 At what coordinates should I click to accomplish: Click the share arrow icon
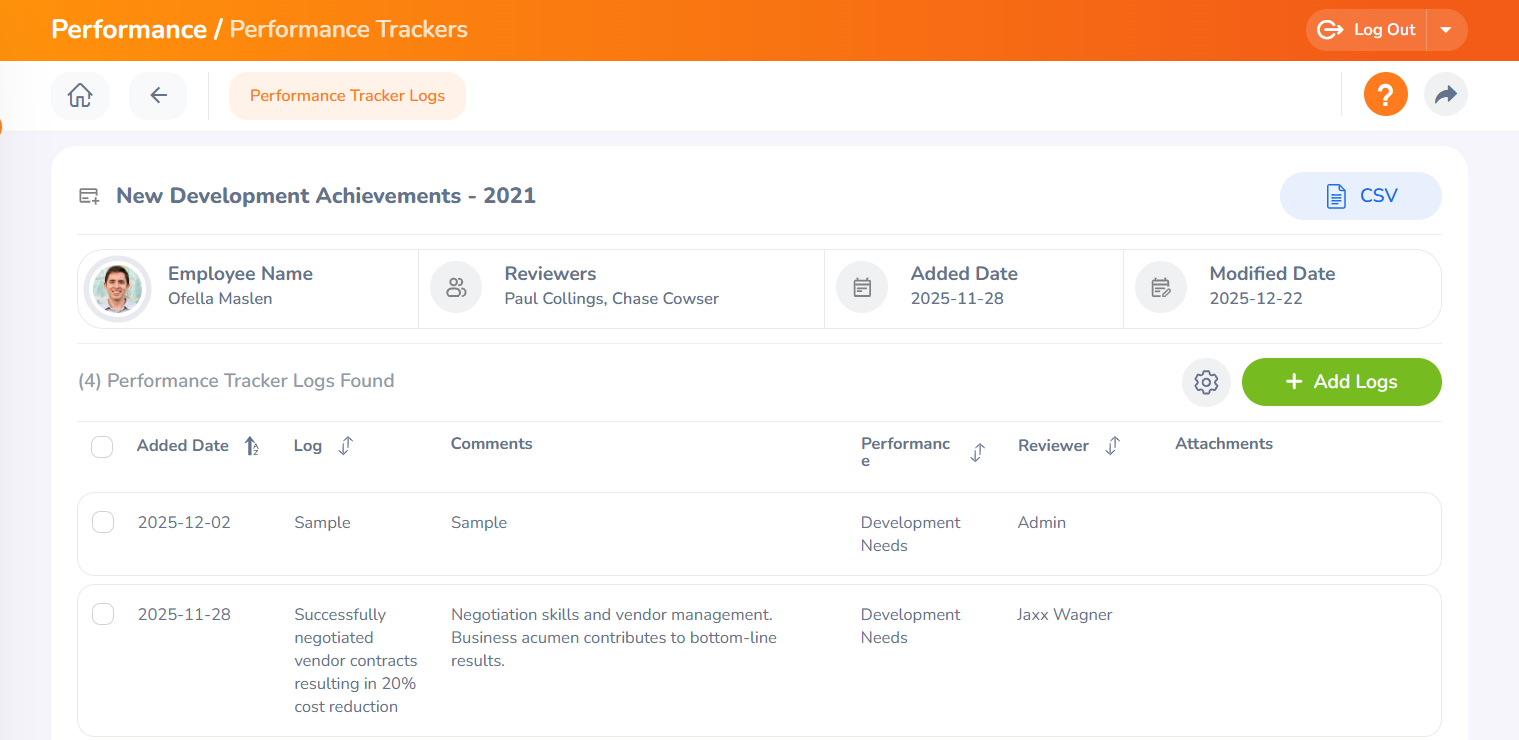pos(1445,95)
